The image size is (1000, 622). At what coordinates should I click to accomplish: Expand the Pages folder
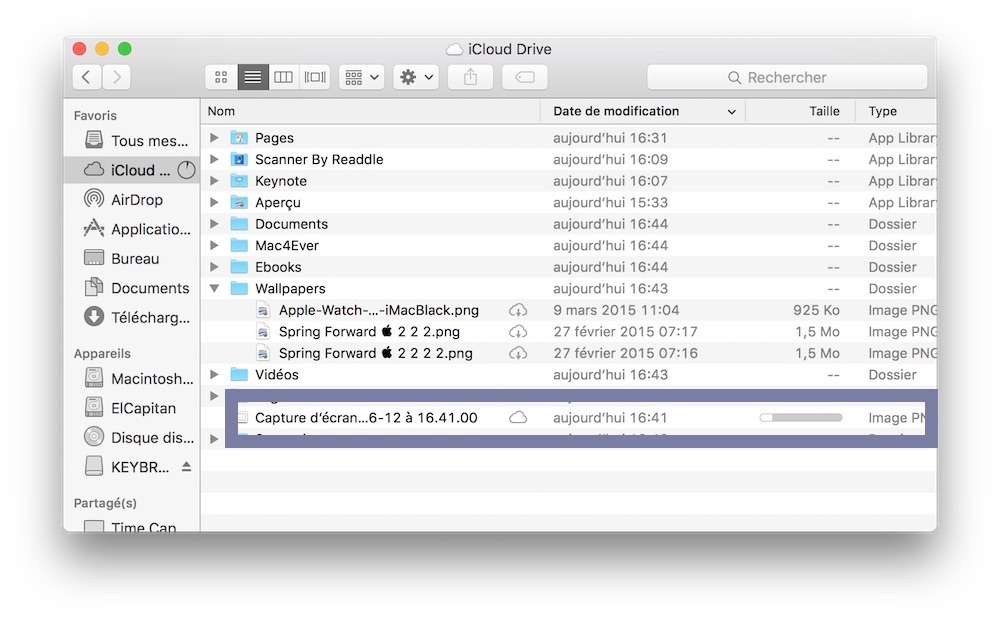(214, 138)
